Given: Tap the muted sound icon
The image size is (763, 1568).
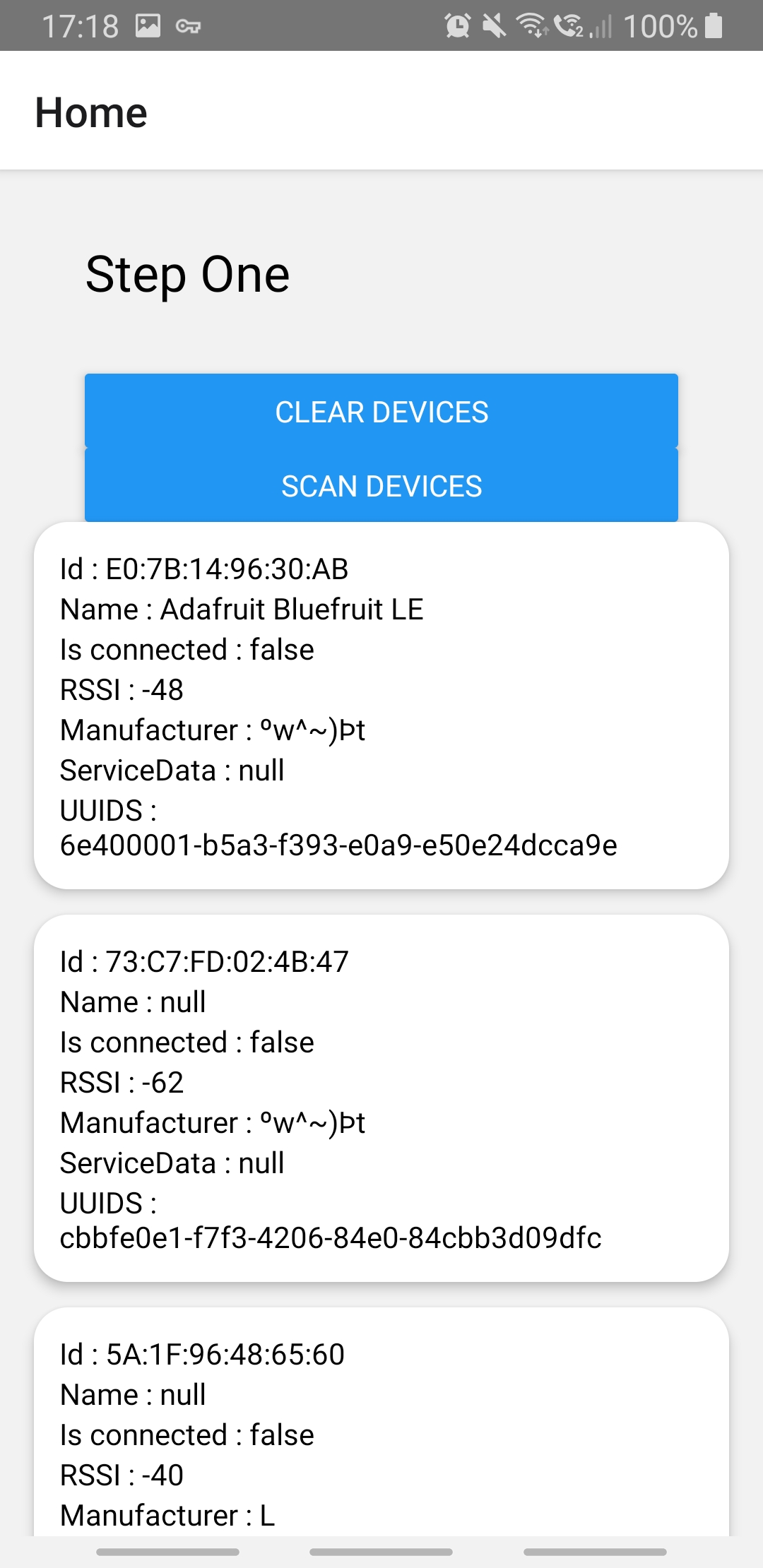Looking at the screenshot, I should coord(496,27).
